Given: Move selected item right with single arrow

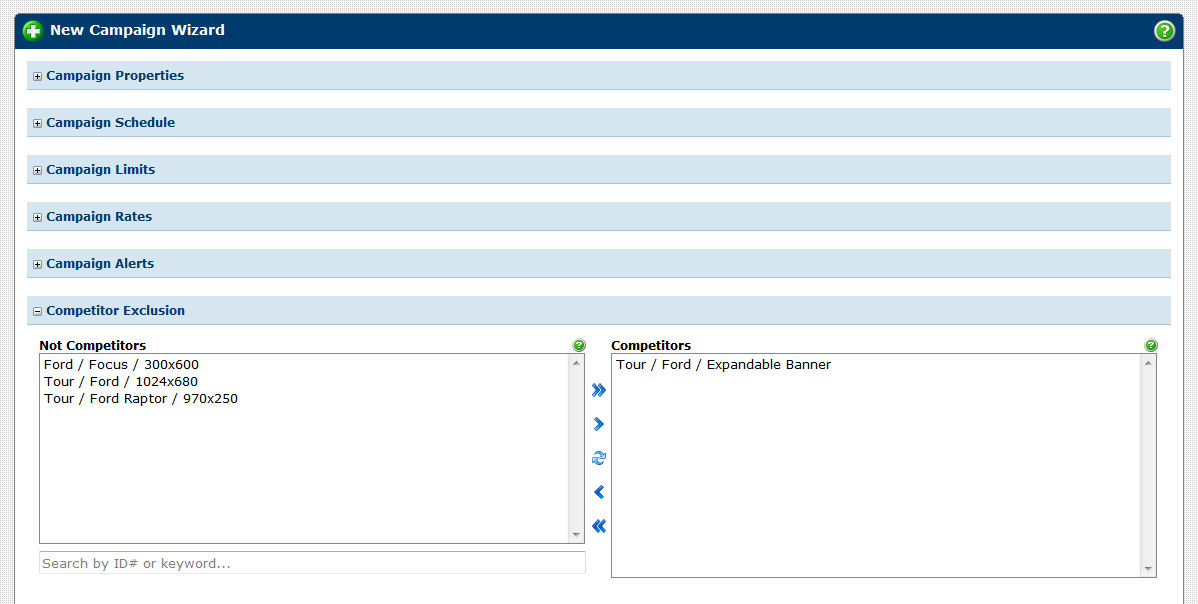Looking at the screenshot, I should click(x=599, y=424).
